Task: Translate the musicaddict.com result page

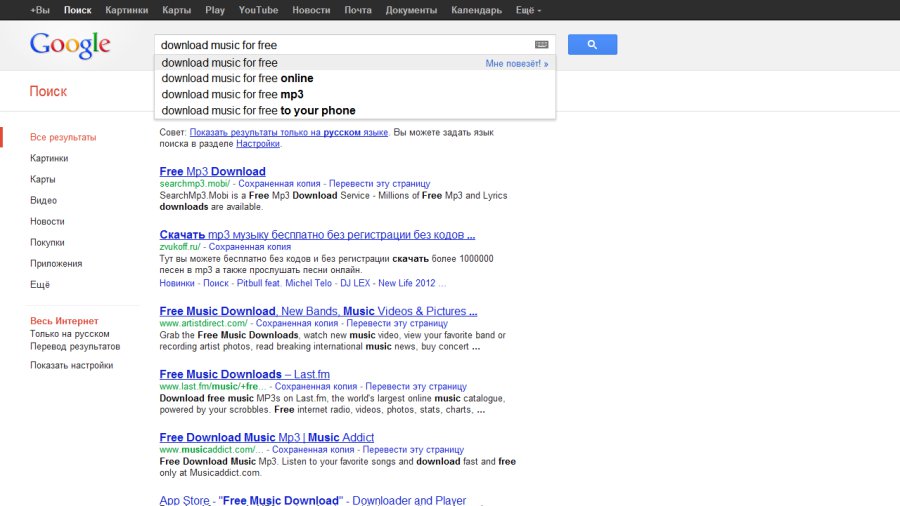Action: pos(413,450)
